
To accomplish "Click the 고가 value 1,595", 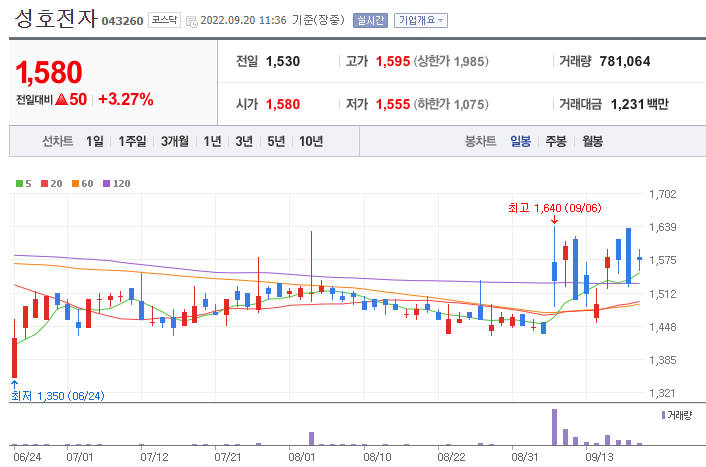I will [393, 61].
